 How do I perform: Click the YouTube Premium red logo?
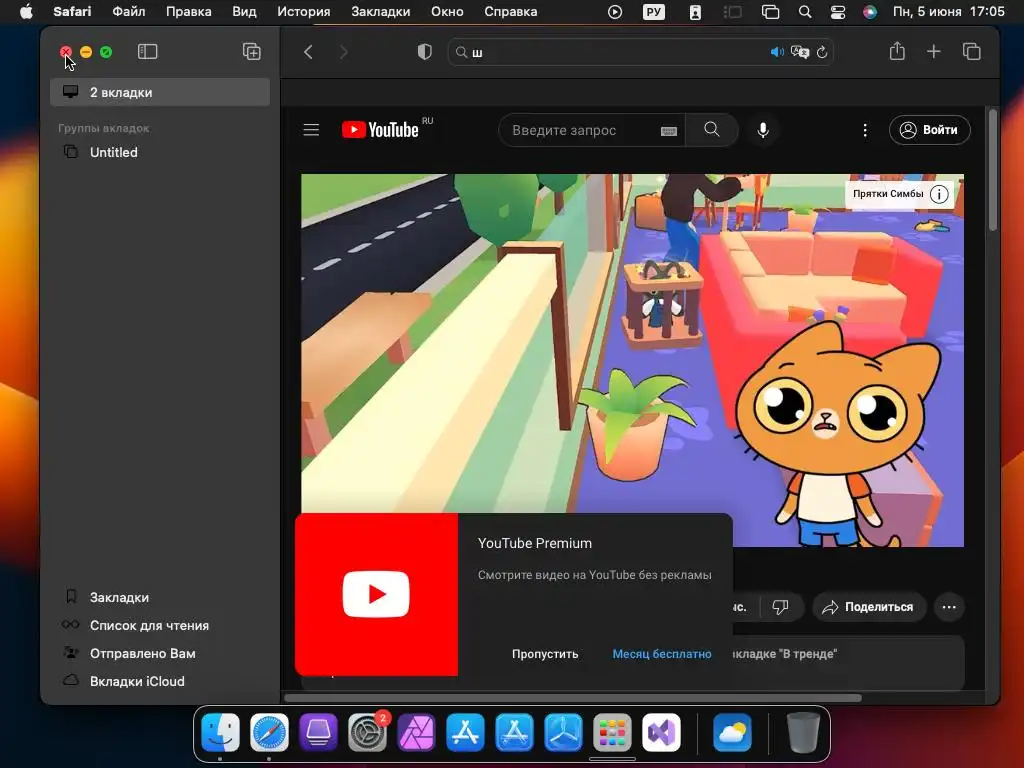[376, 594]
